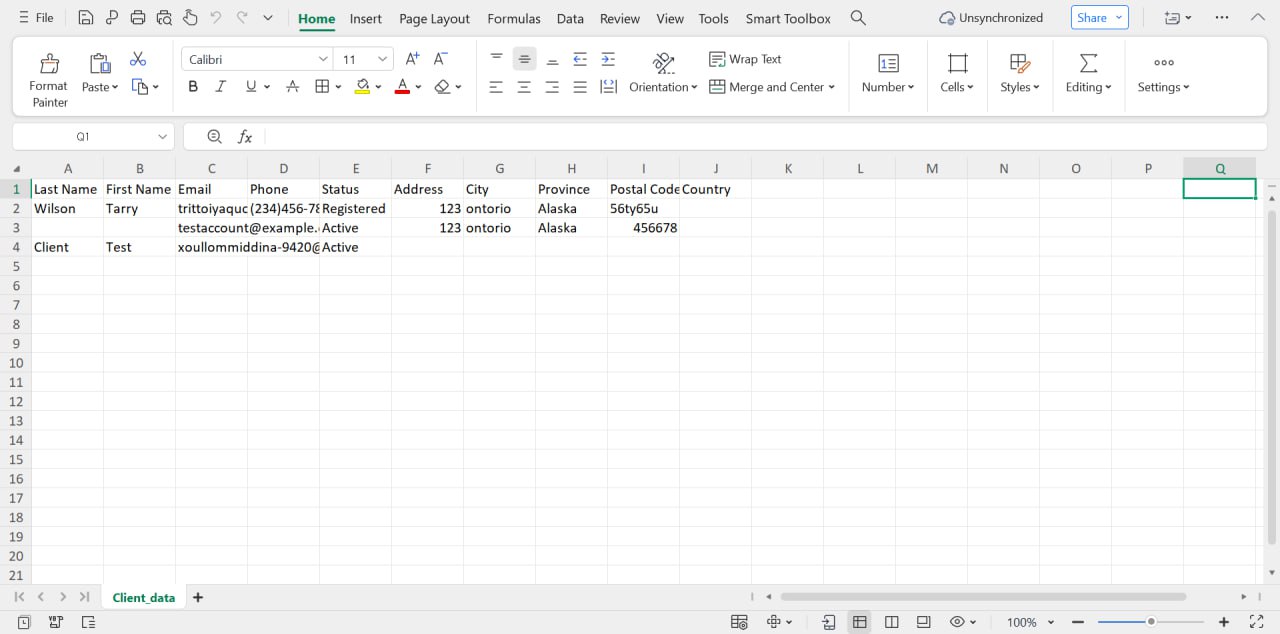This screenshot has height=634, width=1280.
Task: Switch to page layout view icon
Action: tap(924, 622)
